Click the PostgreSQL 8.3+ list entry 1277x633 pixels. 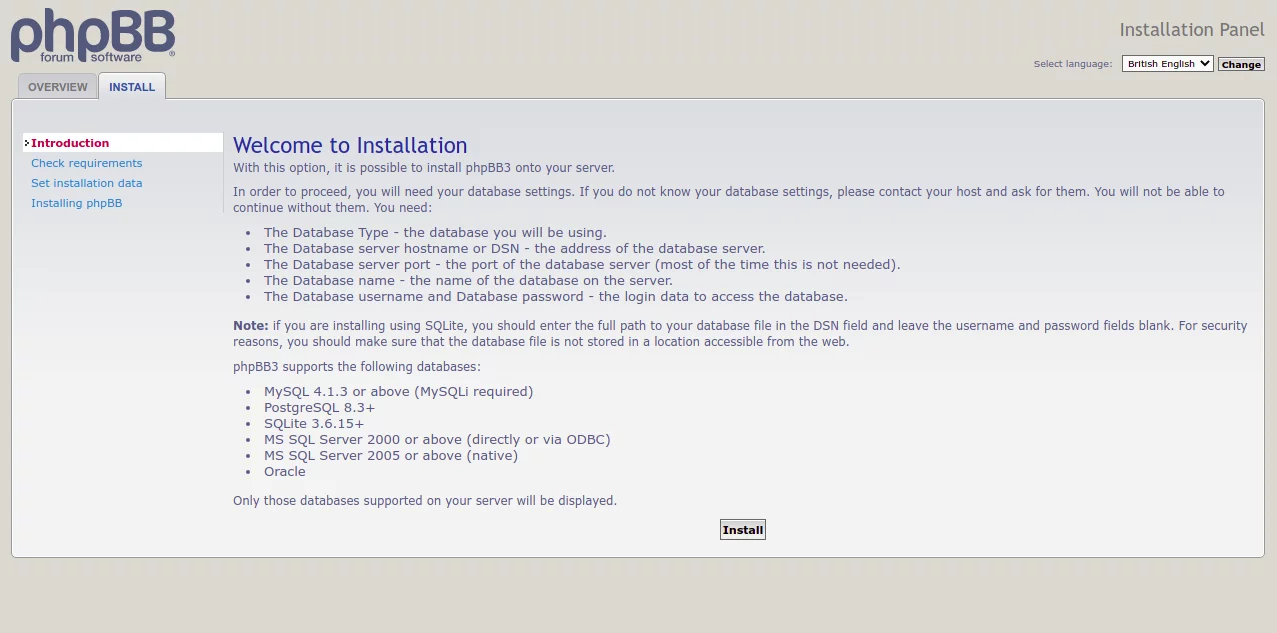(319, 408)
